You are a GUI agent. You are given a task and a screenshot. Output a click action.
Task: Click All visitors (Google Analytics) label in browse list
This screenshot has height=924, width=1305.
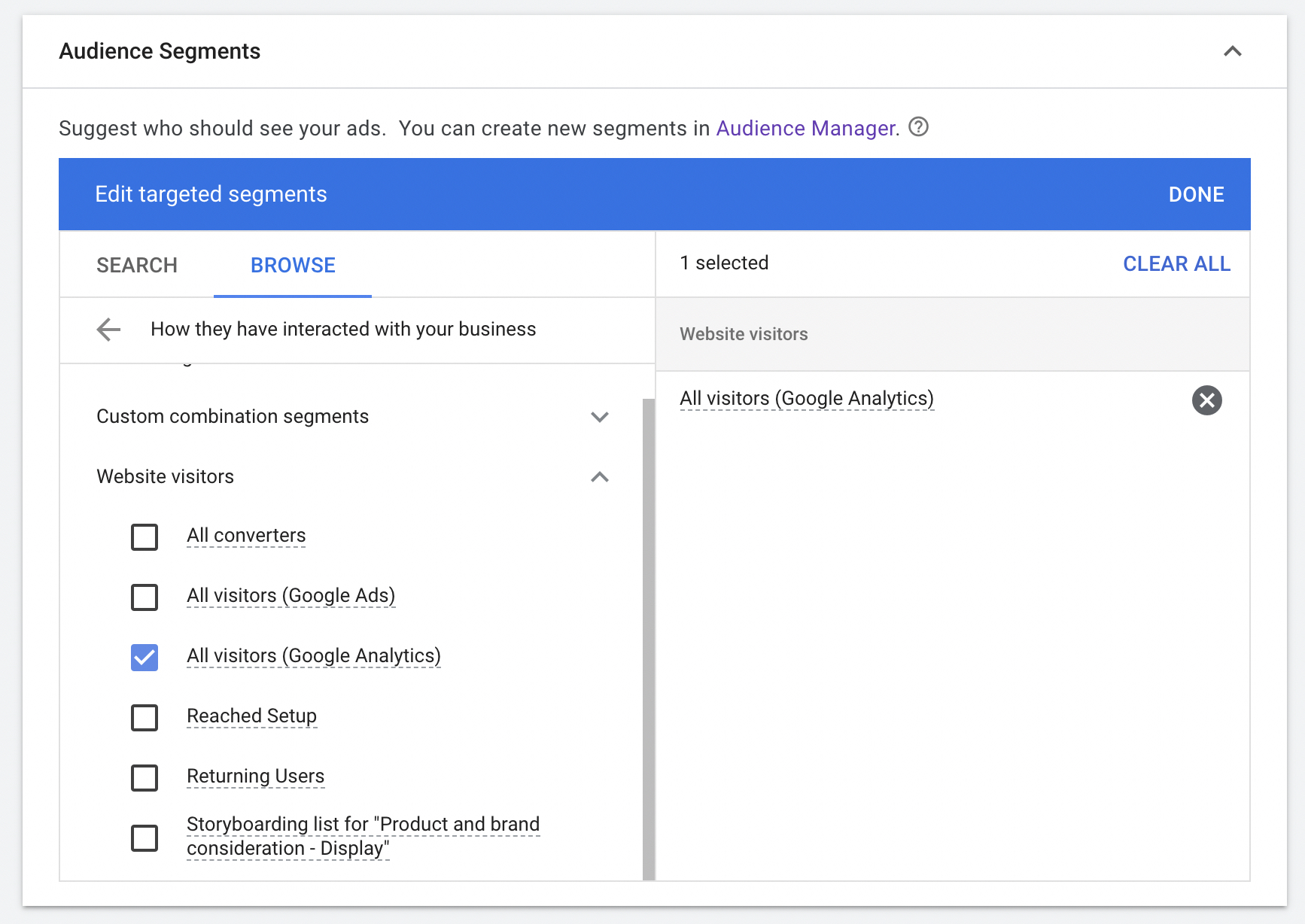(314, 656)
